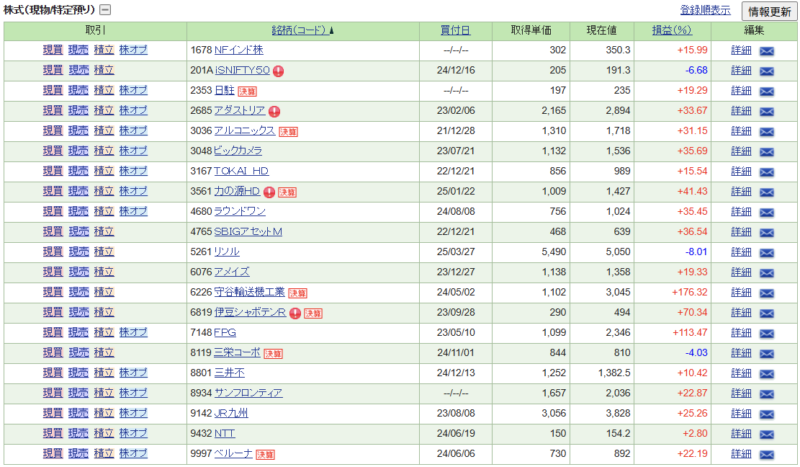Click red alert icon beside 力の源HD
Viewport: 800px width, 467px height.
tap(269, 192)
